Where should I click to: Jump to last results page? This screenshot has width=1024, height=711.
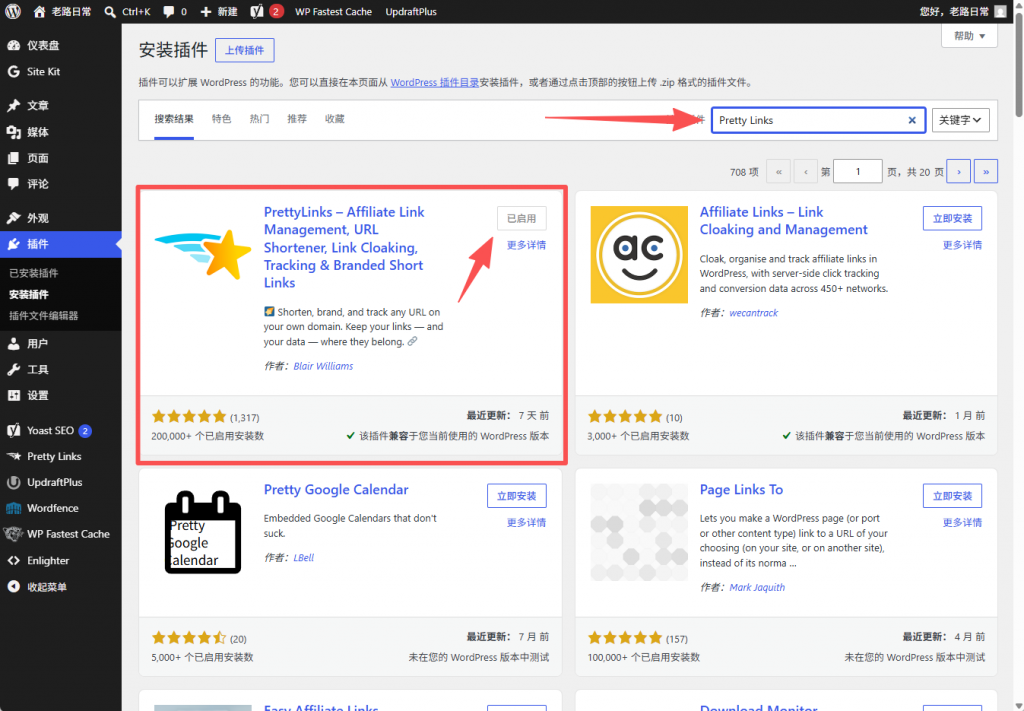985,172
